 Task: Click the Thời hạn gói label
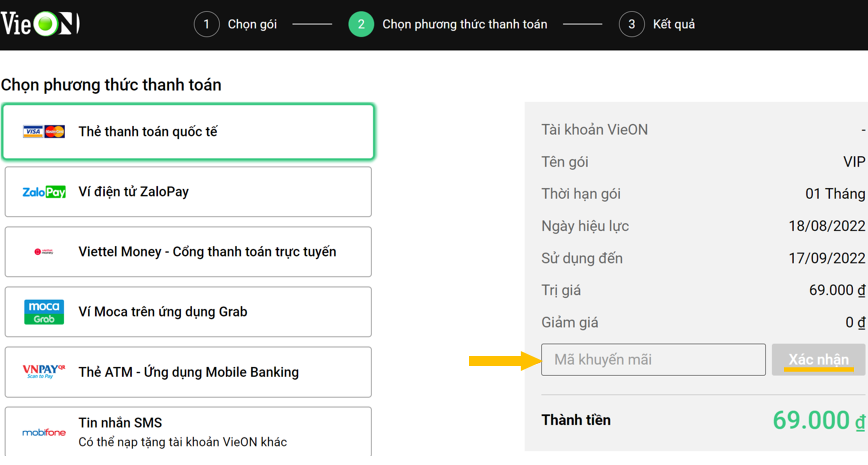581,194
